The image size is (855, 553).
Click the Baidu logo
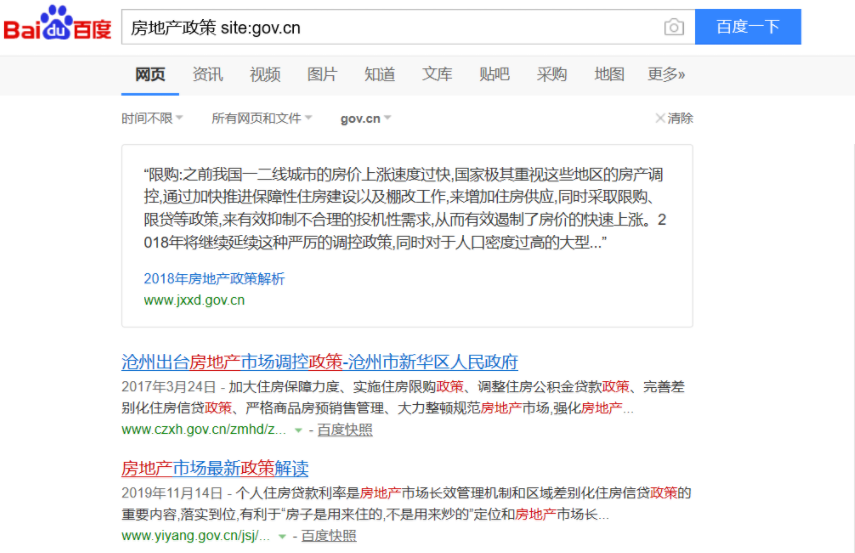click(57, 25)
